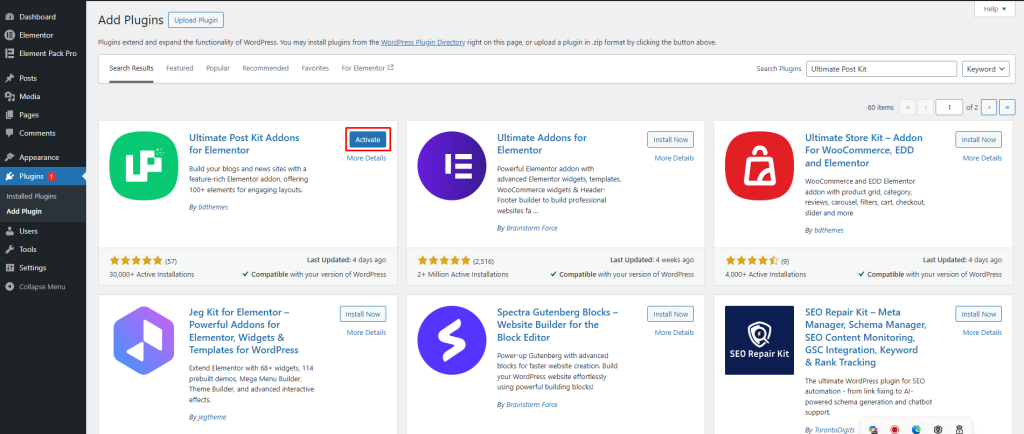The width and height of the screenshot is (1024, 434).
Task: Click the Copilot colorful tray icon
Action: pos(873,429)
